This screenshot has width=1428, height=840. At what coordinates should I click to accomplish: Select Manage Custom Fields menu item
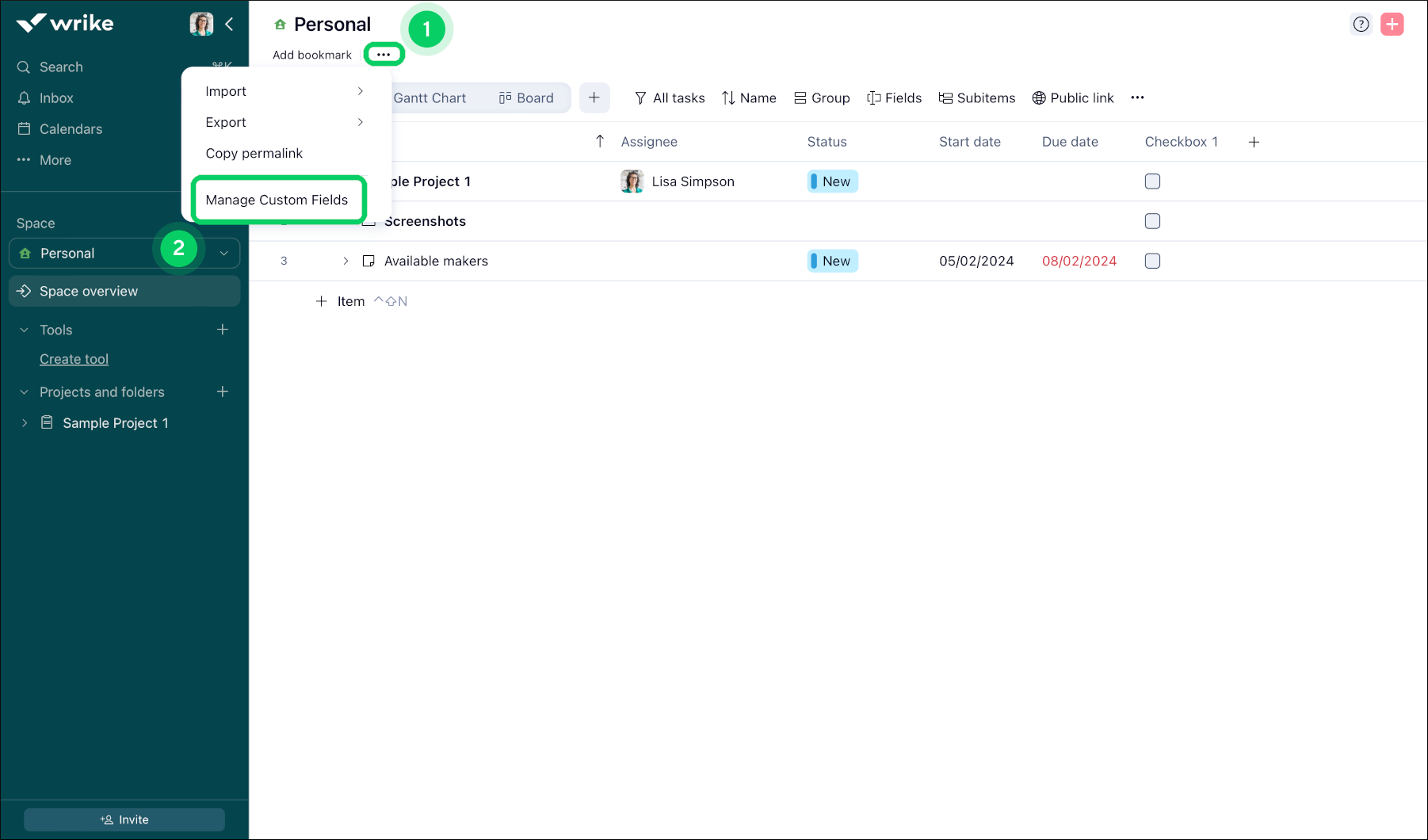277,200
